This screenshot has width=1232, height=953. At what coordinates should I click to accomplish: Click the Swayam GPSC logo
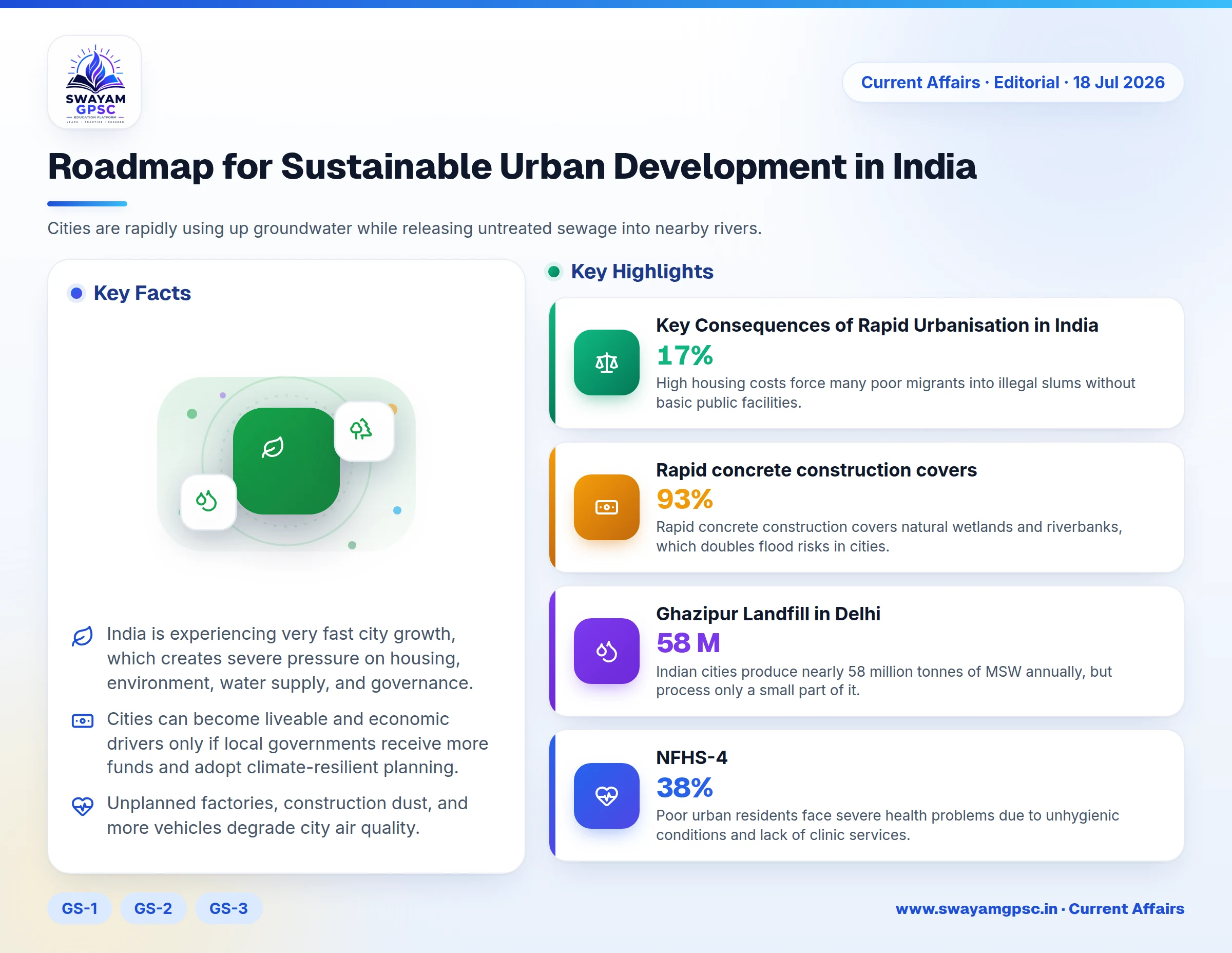(x=94, y=82)
